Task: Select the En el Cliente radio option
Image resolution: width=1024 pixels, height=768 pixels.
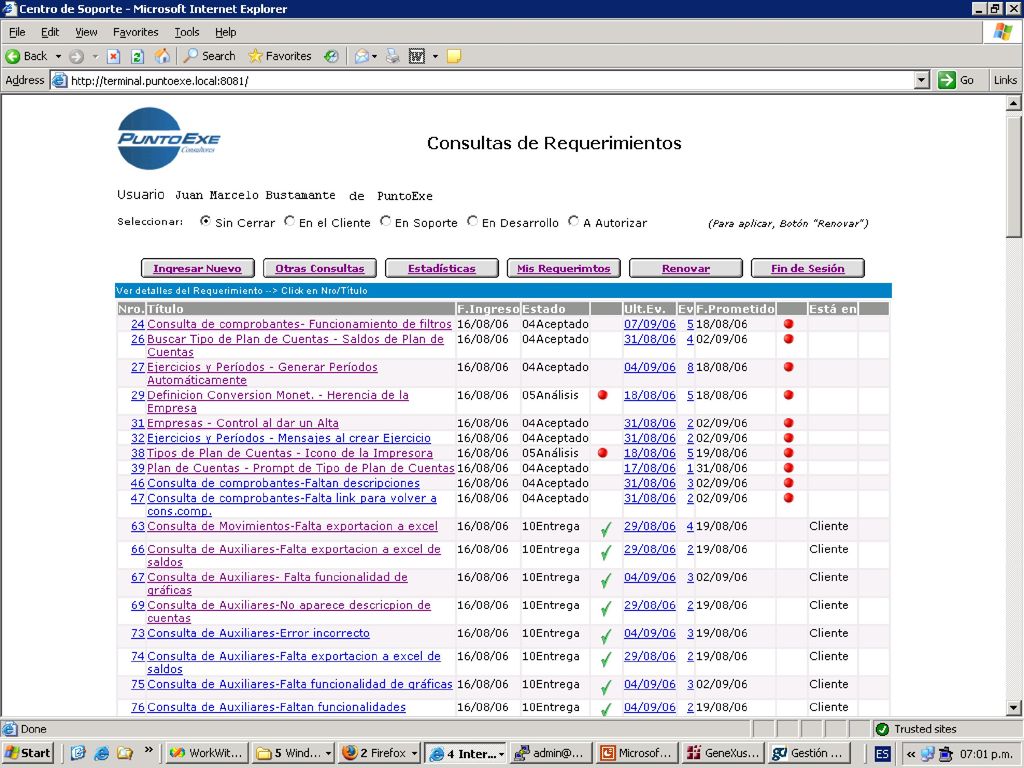Action: click(x=289, y=221)
